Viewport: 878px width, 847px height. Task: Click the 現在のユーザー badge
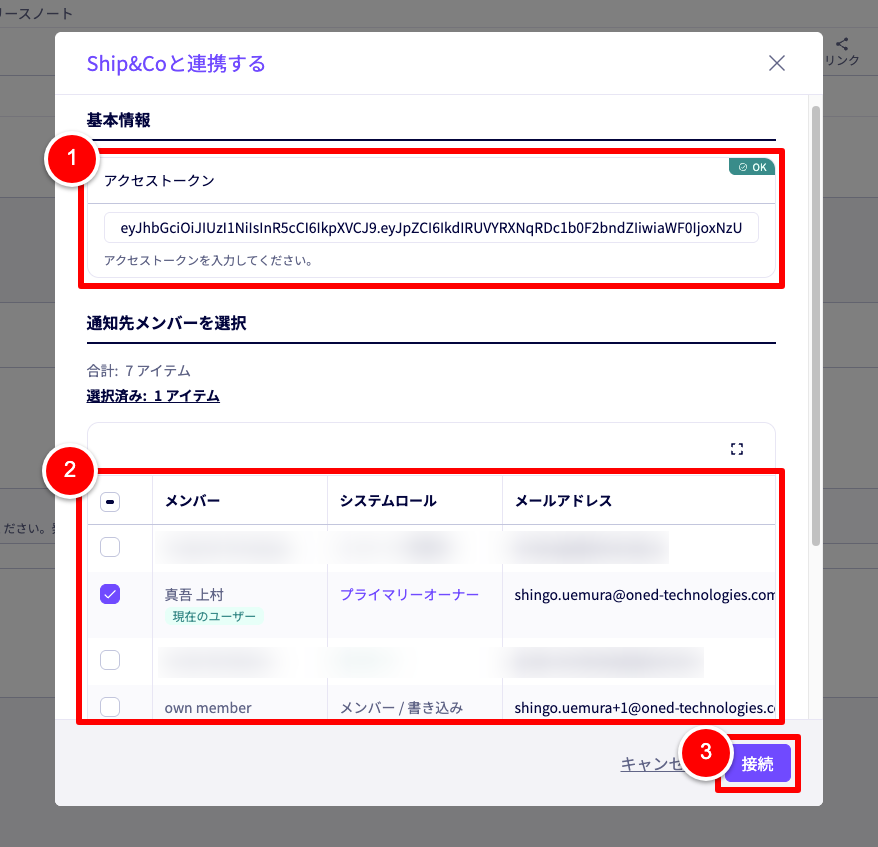point(214,616)
